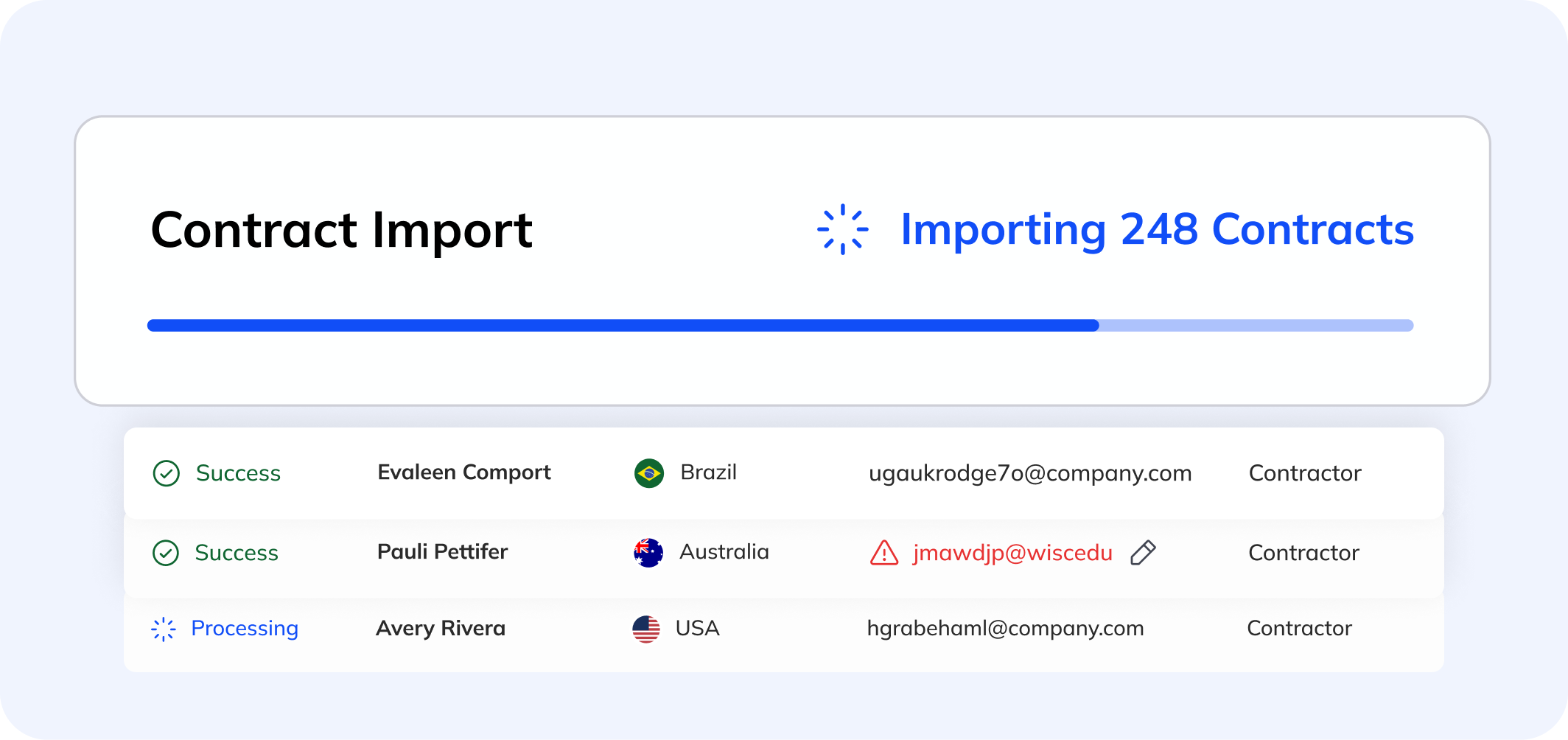
Task: Select the Avery Rivera name
Action: [441, 628]
